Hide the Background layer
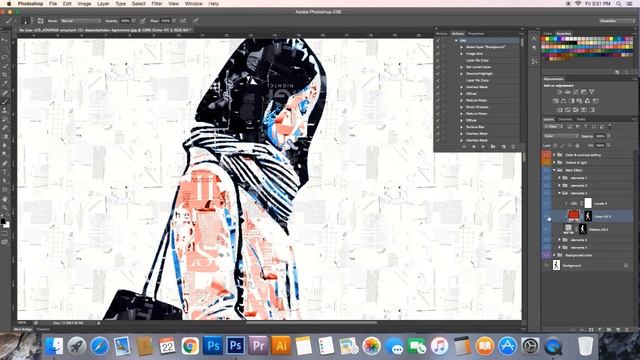Screen dimensions: 640x360 pos(546,265)
